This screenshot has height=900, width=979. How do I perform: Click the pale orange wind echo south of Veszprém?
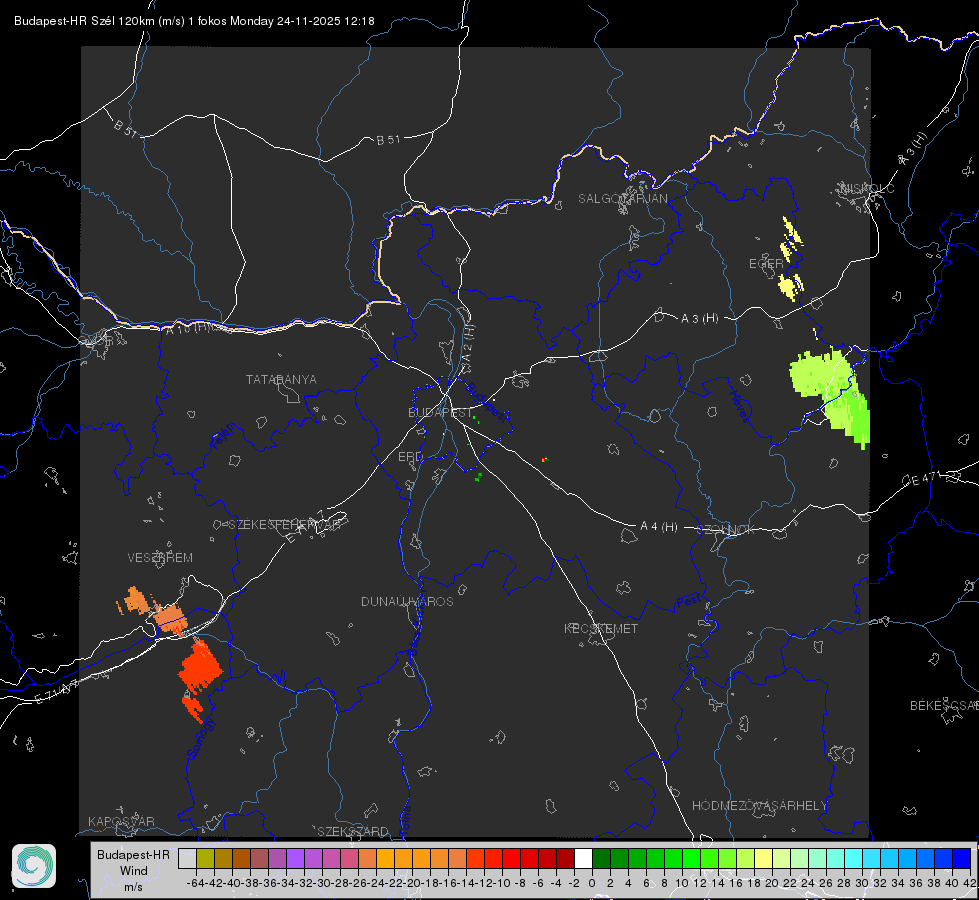[x=169, y=618]
